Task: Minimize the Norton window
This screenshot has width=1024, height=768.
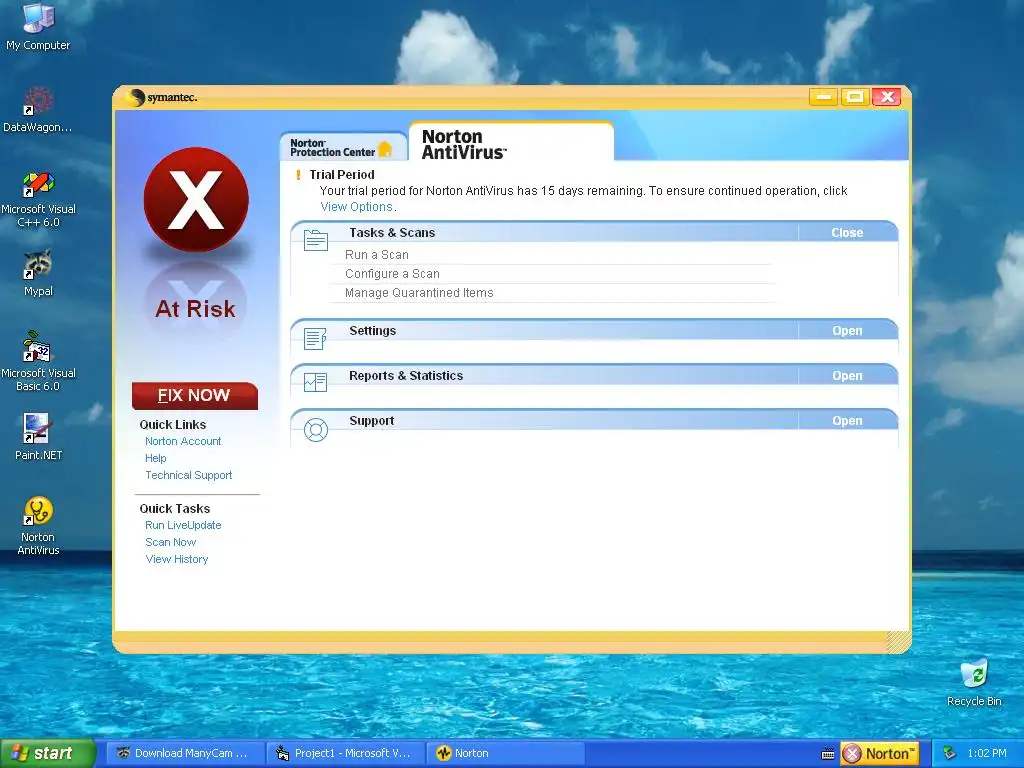Action: [x=824, y=97]
